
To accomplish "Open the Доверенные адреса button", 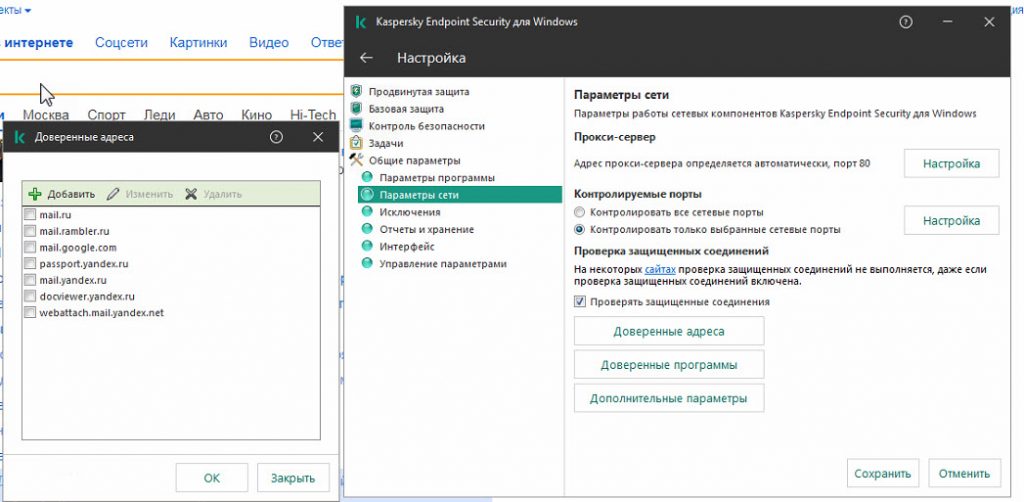I will point(669,331).
